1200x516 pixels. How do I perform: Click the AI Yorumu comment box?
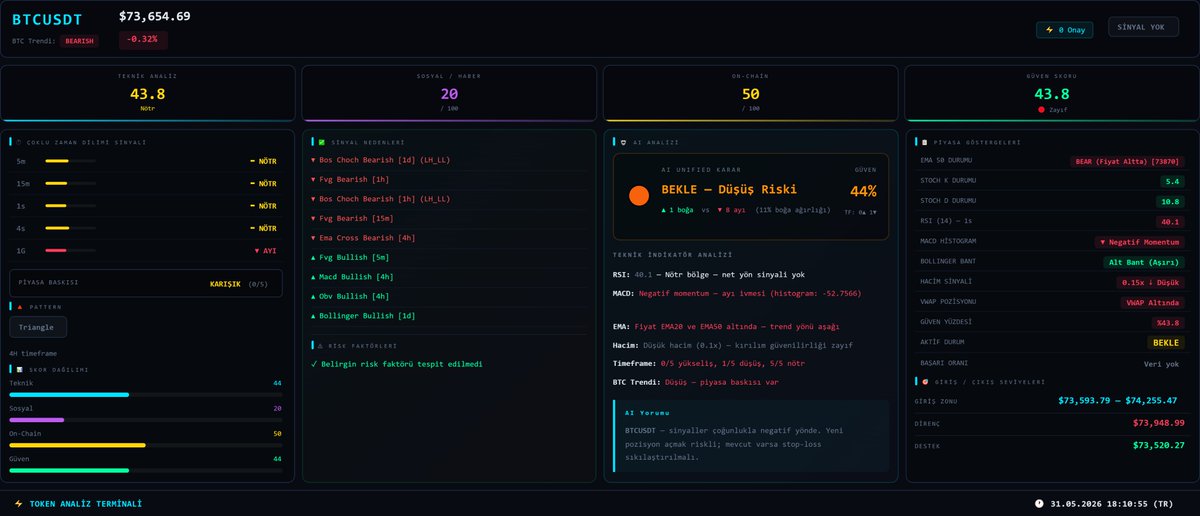tap(751, 435)
